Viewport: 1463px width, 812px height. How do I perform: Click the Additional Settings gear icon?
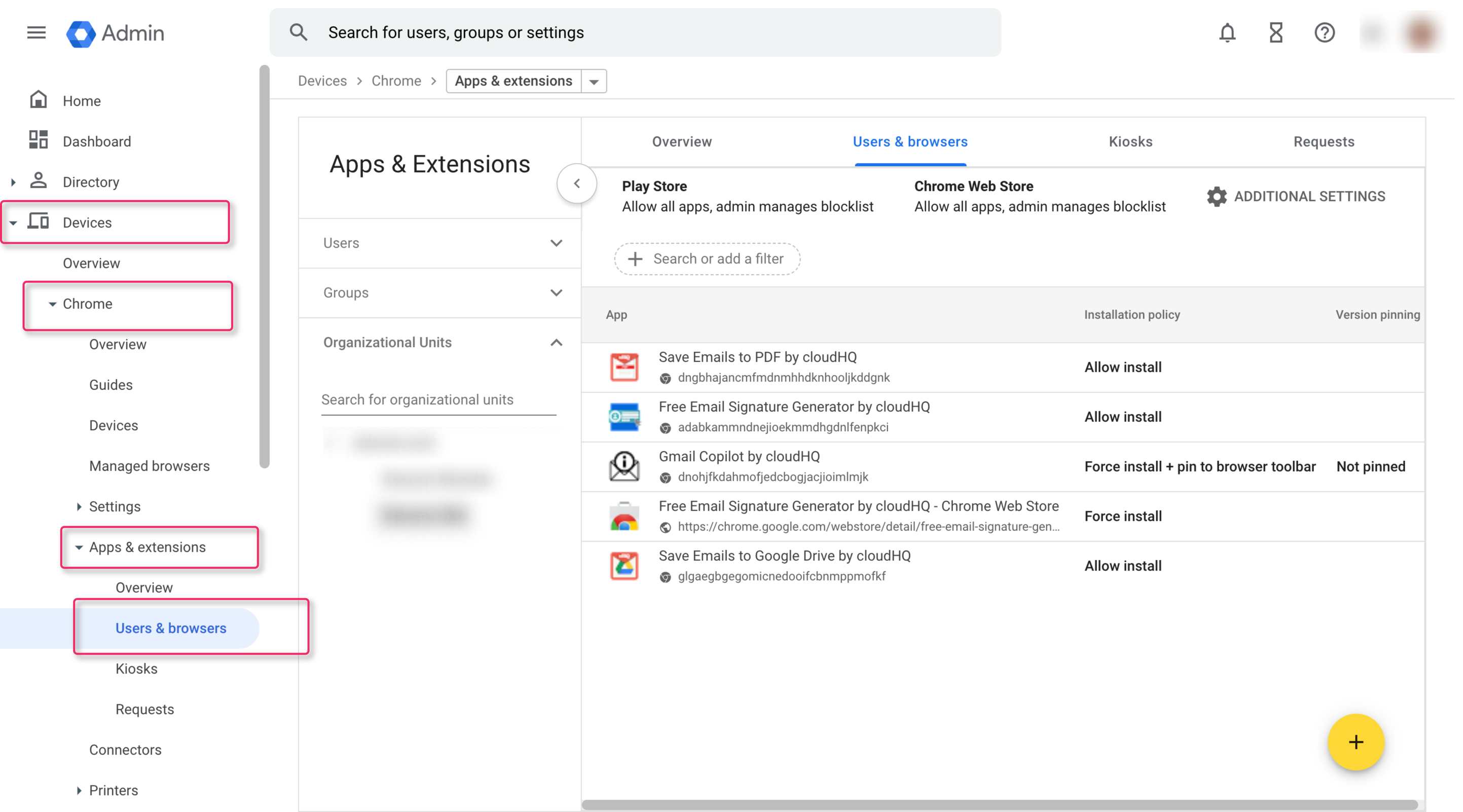pos(1217,197)
